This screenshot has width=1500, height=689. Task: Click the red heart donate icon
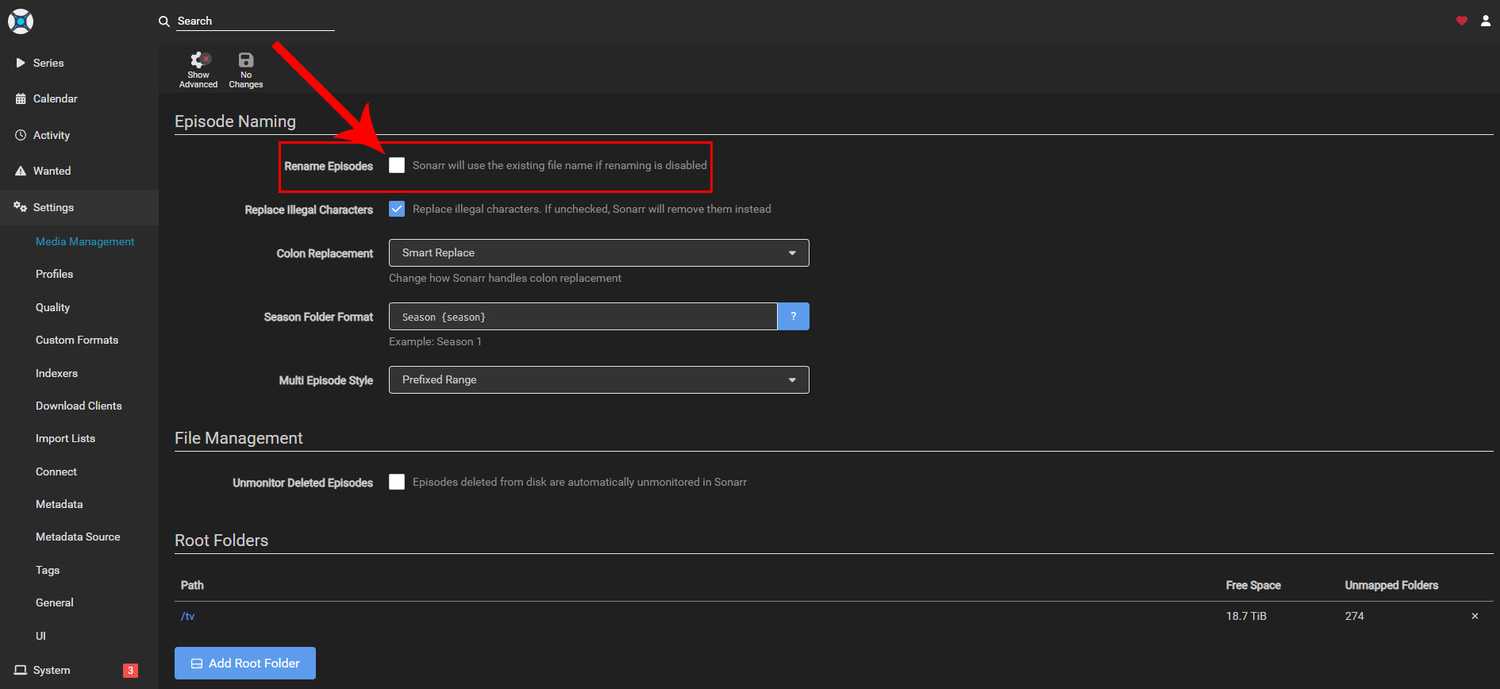[x=1462, y=21]
